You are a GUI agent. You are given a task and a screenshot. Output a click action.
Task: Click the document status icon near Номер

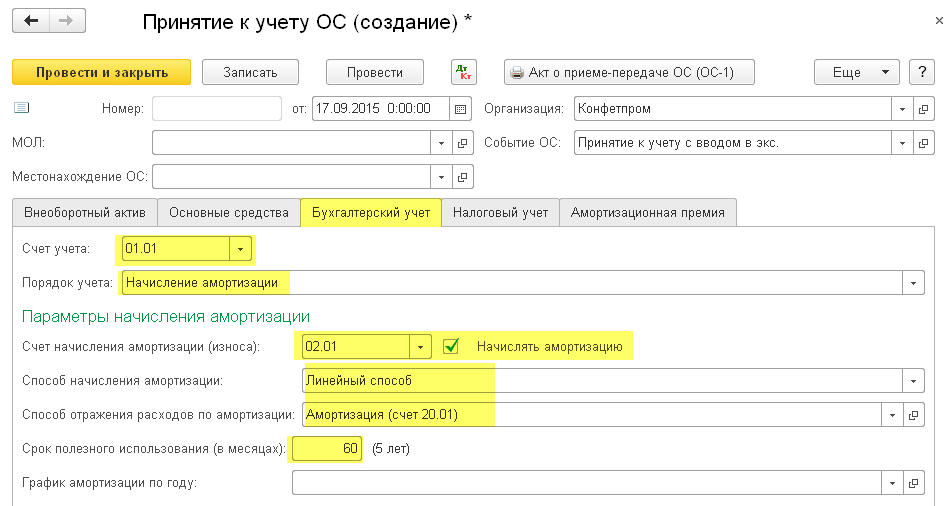[22, 108]
